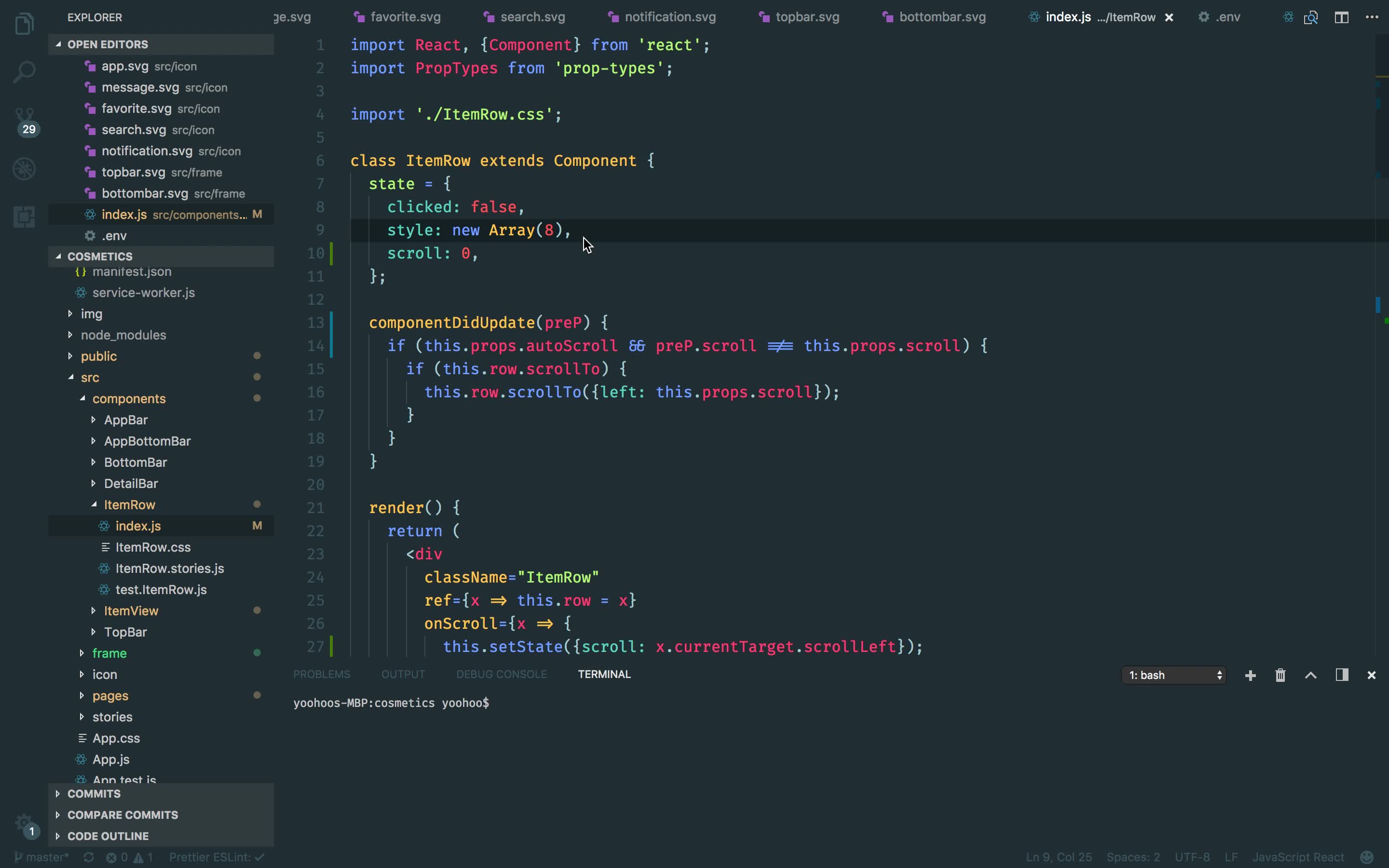Open ItemRow.css in the file tree
This screenshot has width=1389, height=868.
(x=153, y=547)
